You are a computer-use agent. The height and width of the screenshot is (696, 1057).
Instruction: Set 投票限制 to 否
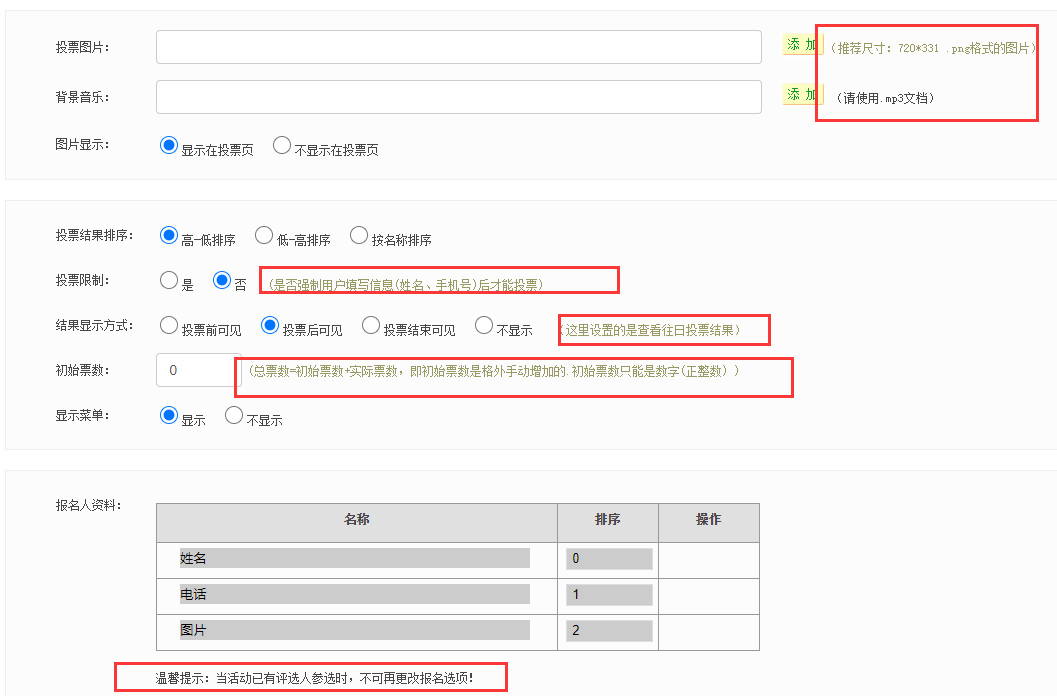pyautogui.click(x=222, y=281)
